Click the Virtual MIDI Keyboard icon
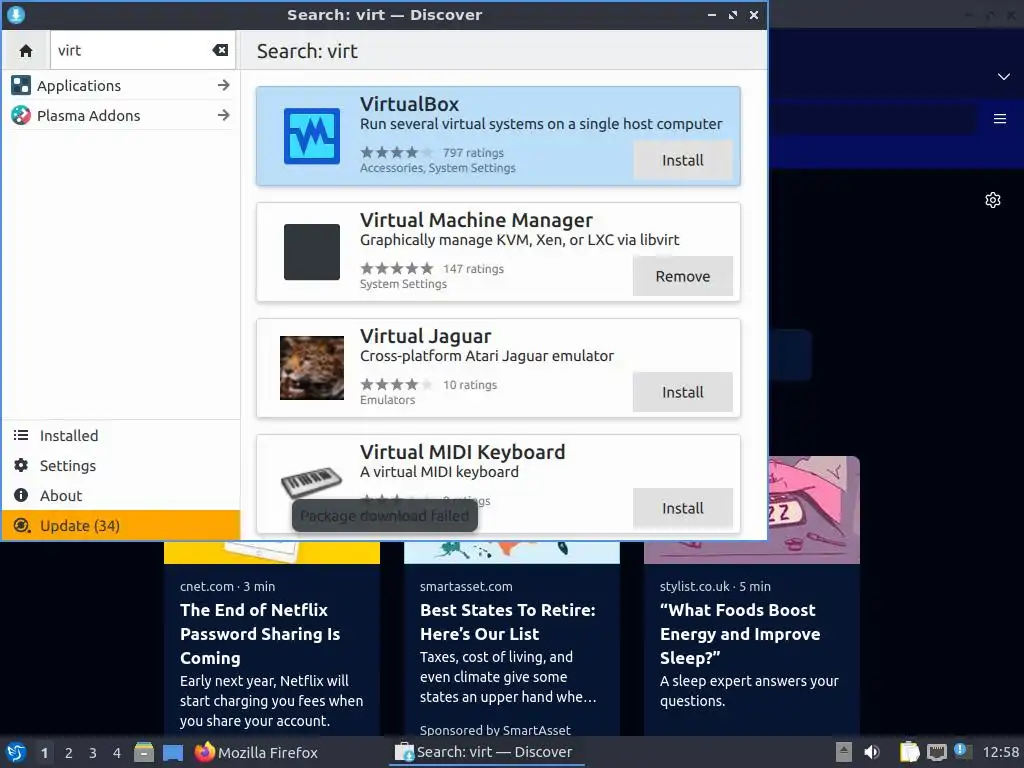The image size is (1024, 768). click(x=312, y=483)
